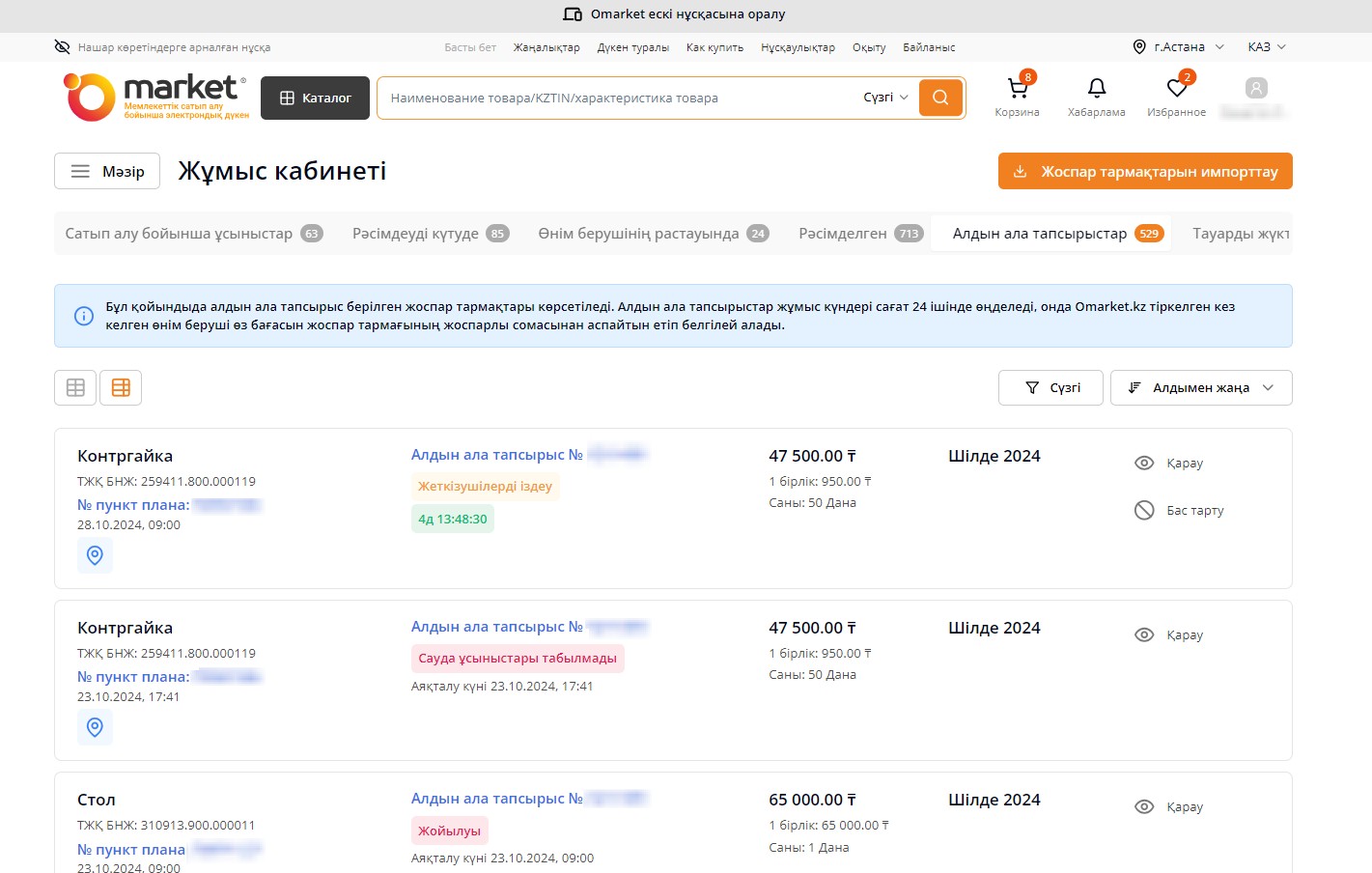Image resolution: width=1372 pixels, height=873 pixels.
Task: Click location pin on second Контргайка card
Action: point(95,727)
